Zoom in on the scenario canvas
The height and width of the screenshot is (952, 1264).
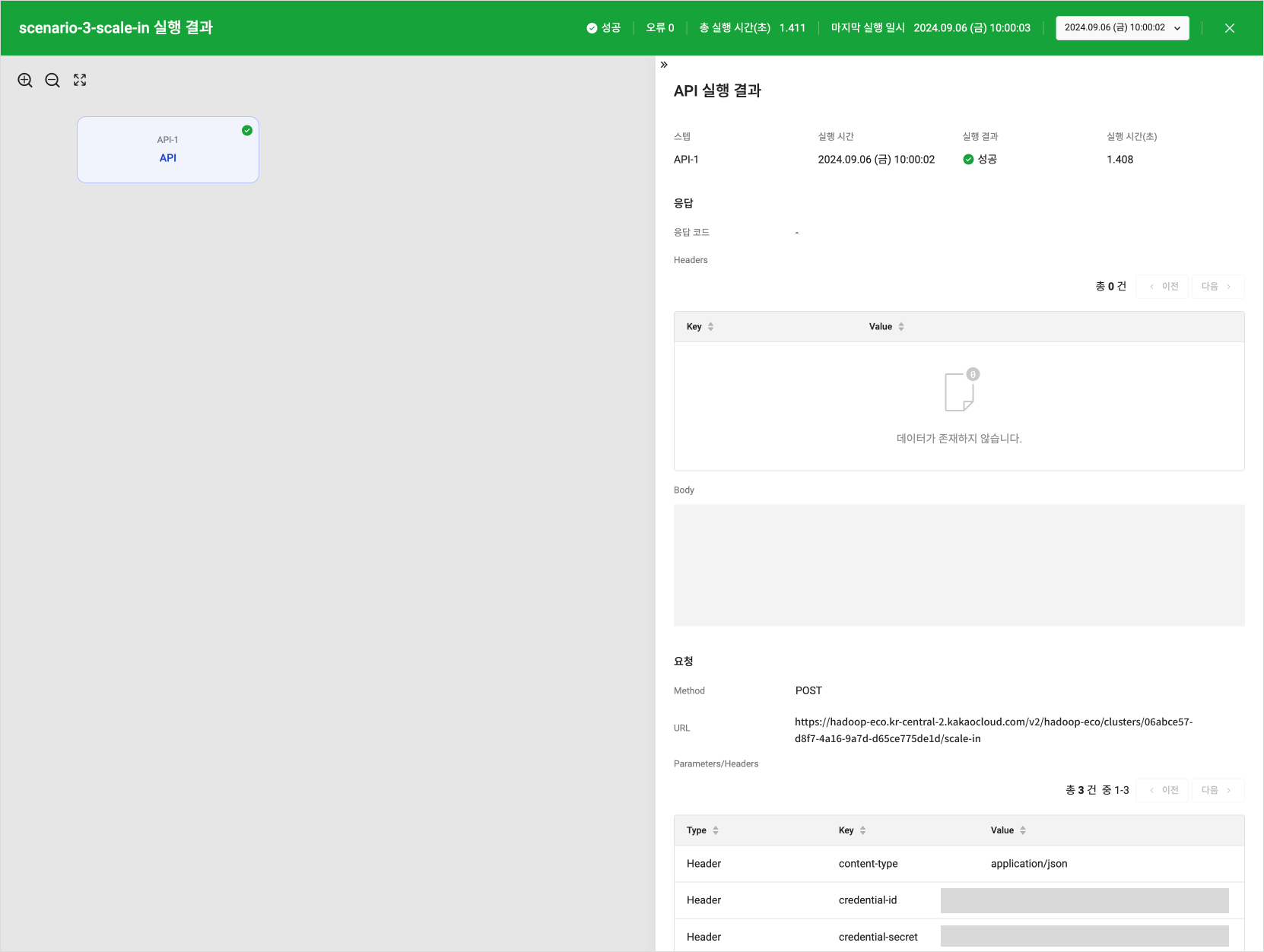[25, 80]
